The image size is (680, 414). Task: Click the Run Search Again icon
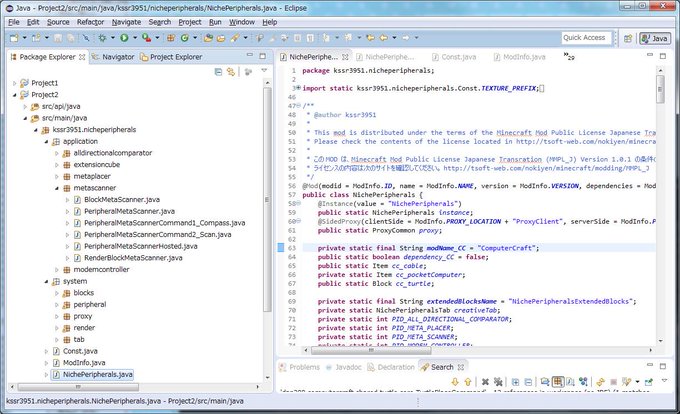(x=601, y=382)
